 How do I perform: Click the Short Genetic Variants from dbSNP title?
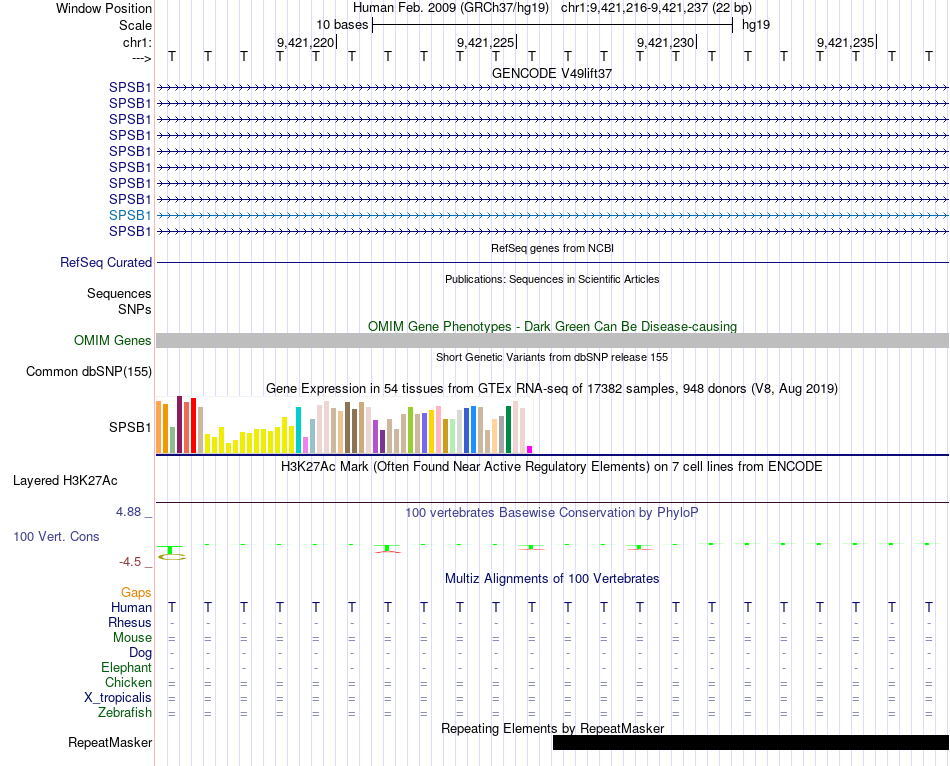[x=552, y=358]
